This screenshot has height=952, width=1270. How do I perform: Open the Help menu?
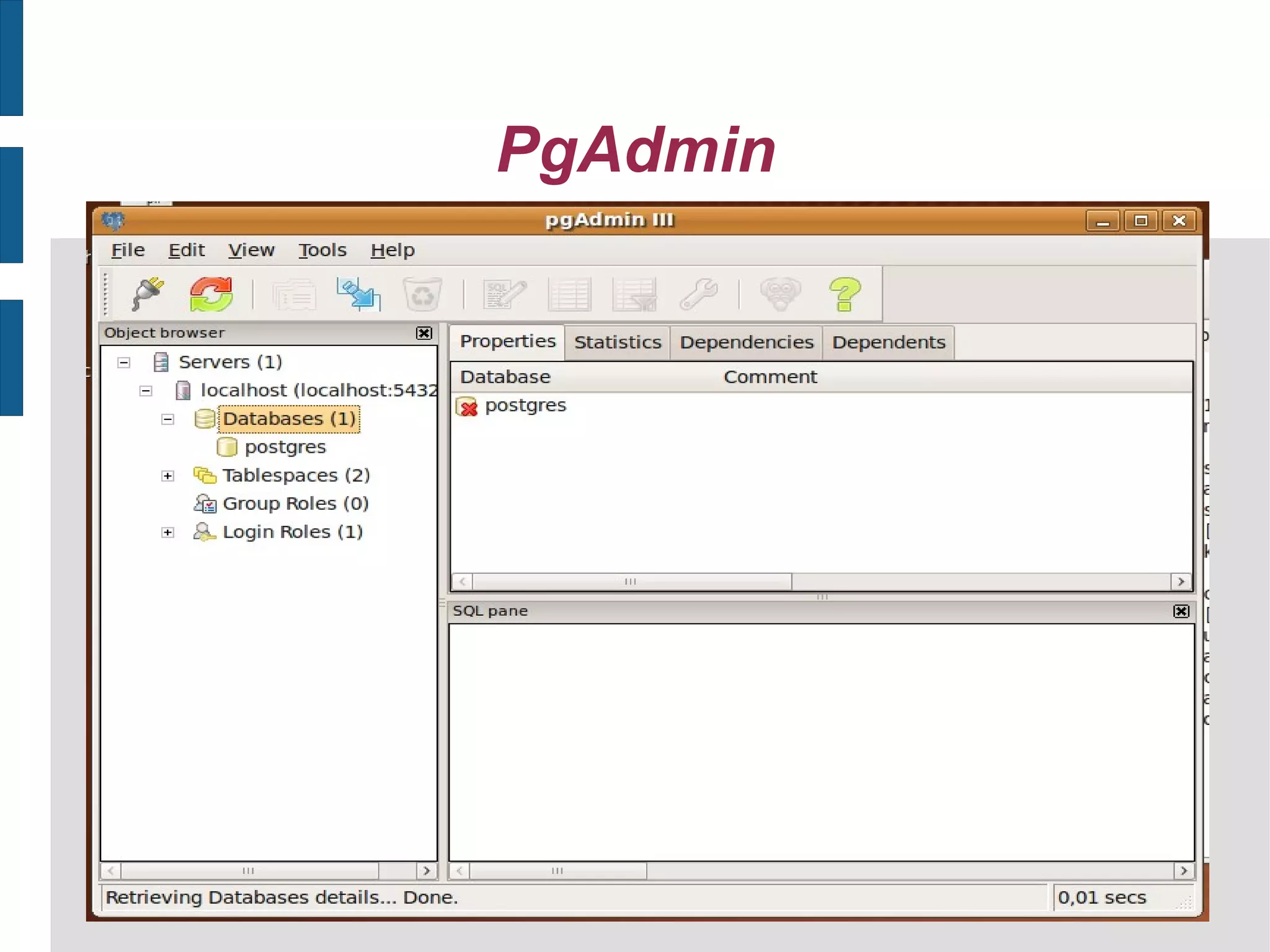click(393, 250)
